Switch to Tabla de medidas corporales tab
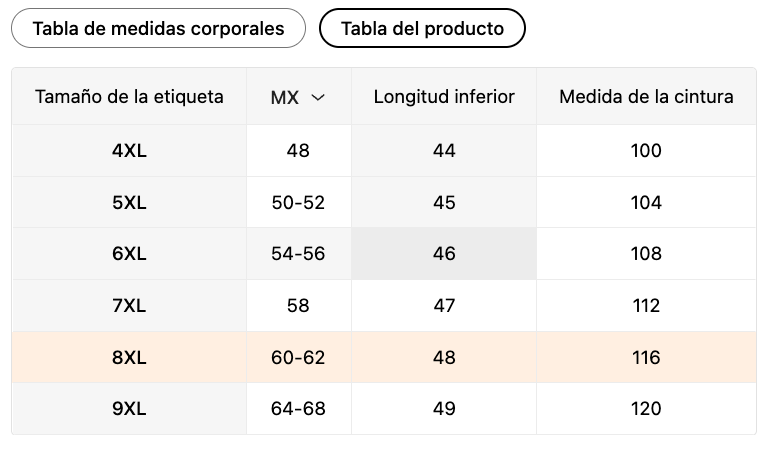 coord(158,28)
